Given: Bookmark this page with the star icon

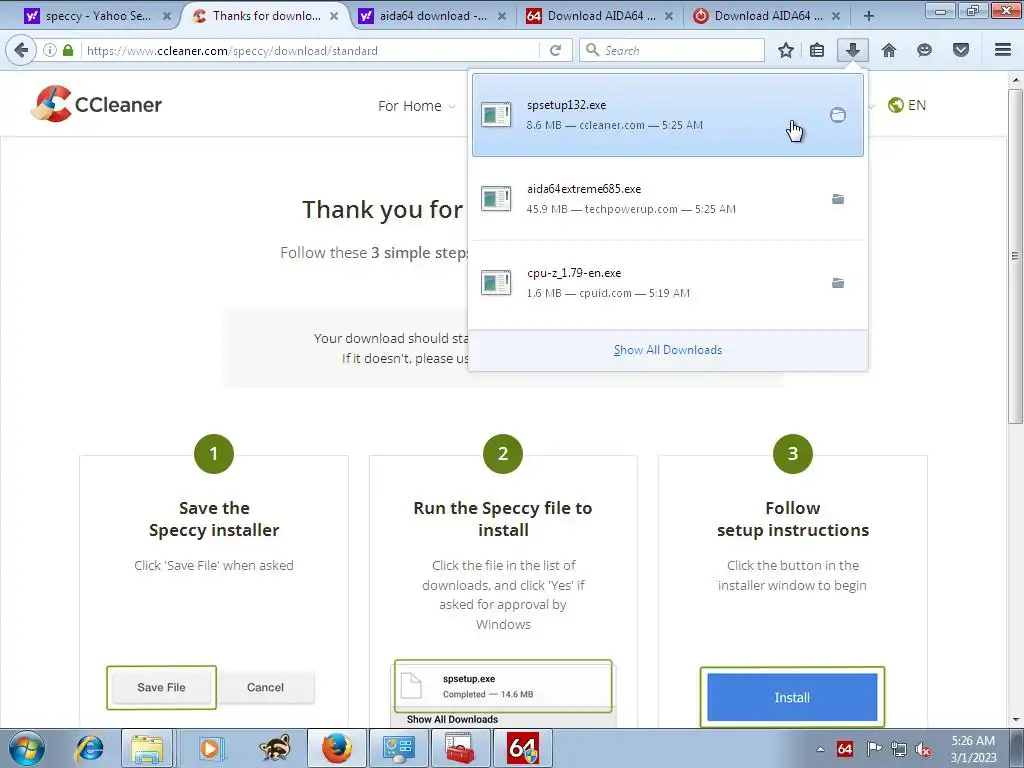Looking at the screenshot, I should point(786,50).
